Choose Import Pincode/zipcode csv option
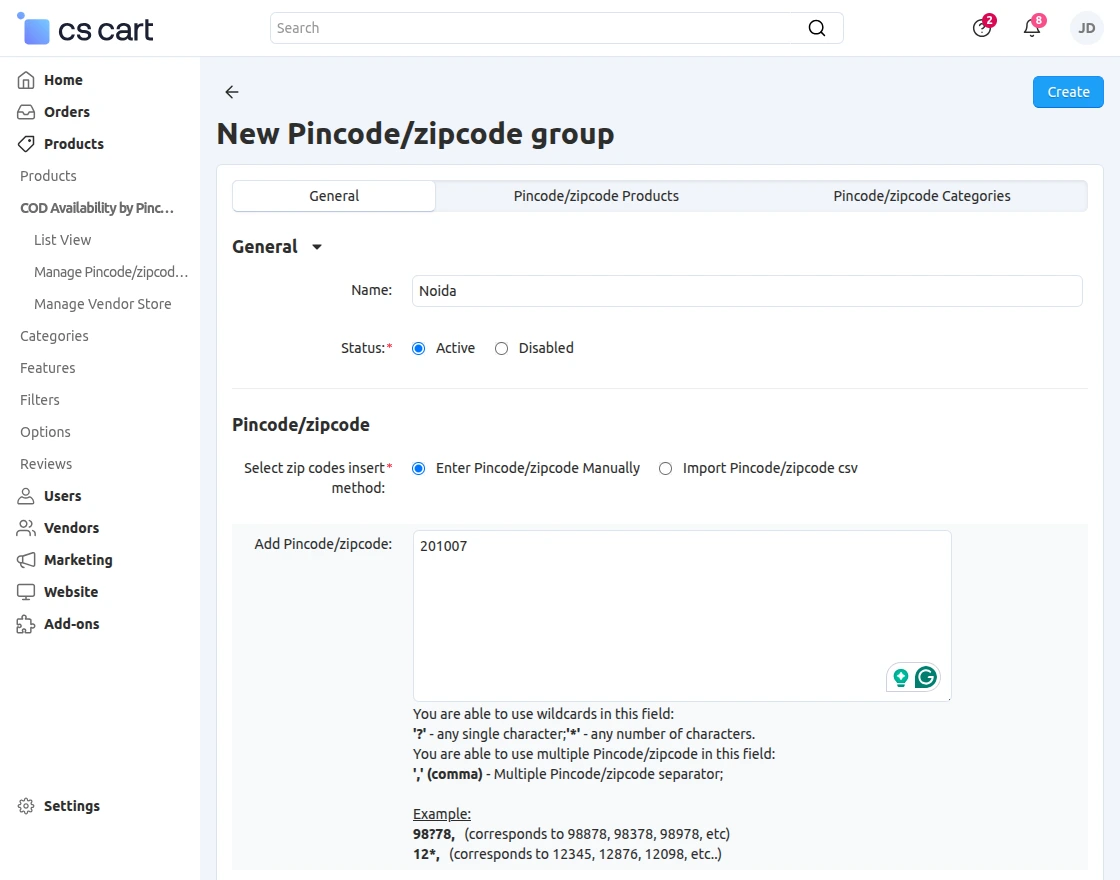Viewport: 1120px width, 880px height. point(665,468)
